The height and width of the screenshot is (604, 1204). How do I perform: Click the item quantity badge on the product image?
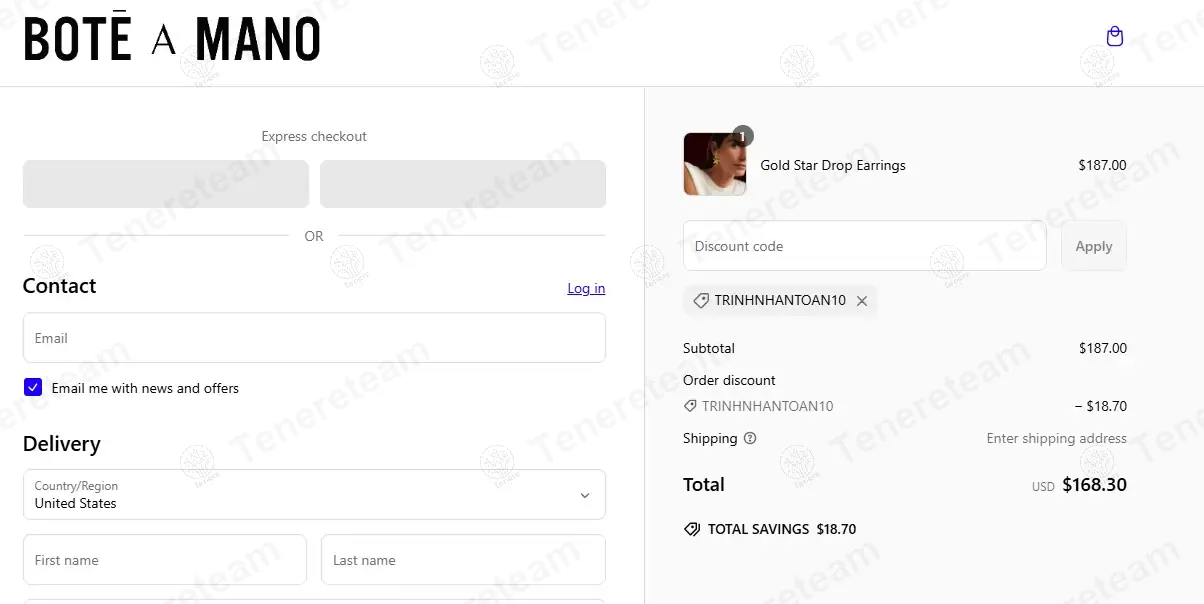[743, 135]
